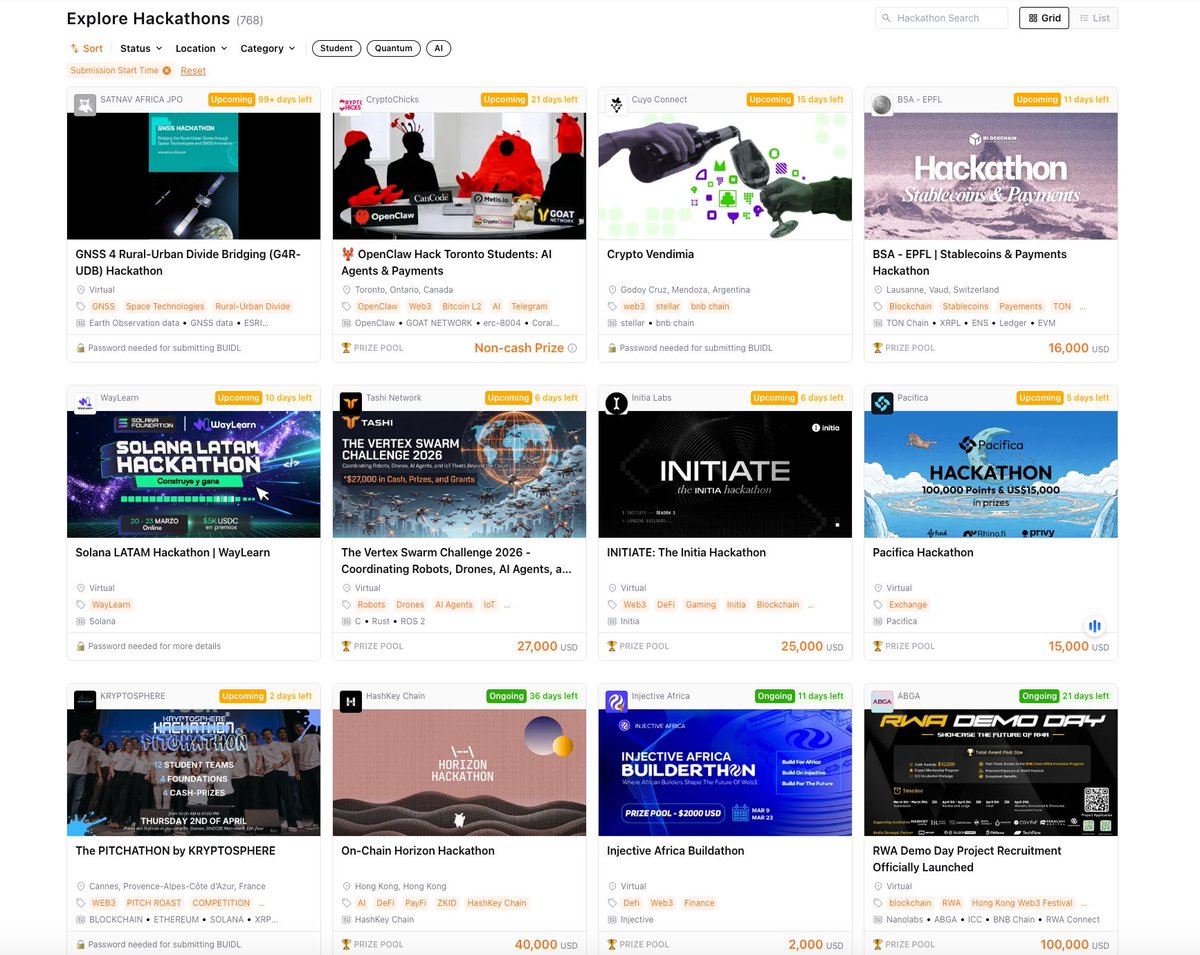
Task: Click '100,000 USD' prize on RWA card
Action: tap(1075, 945)
